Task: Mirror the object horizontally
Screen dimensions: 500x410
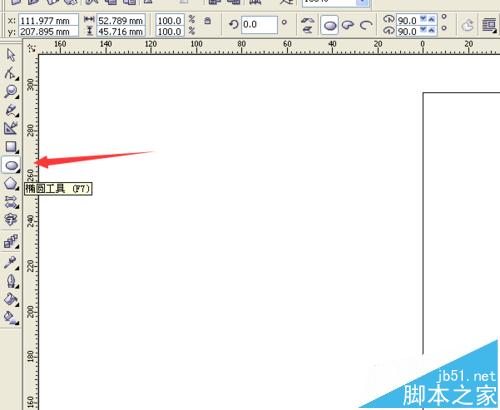Action: [307, 20]
